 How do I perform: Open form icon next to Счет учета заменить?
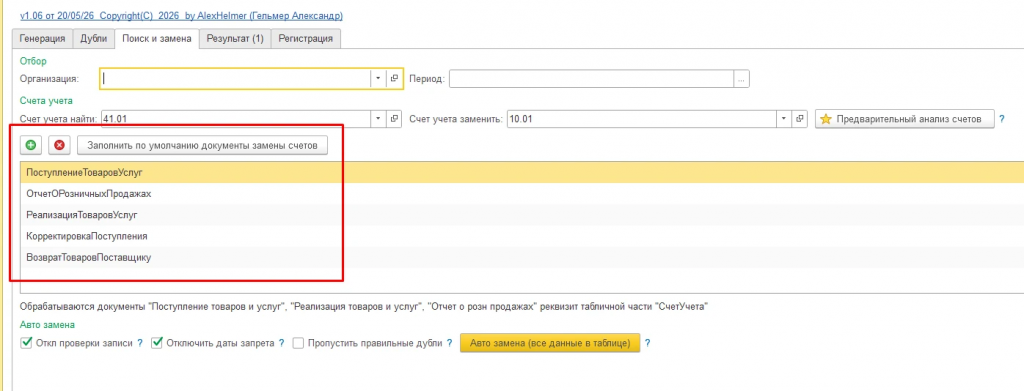(801, 119)
